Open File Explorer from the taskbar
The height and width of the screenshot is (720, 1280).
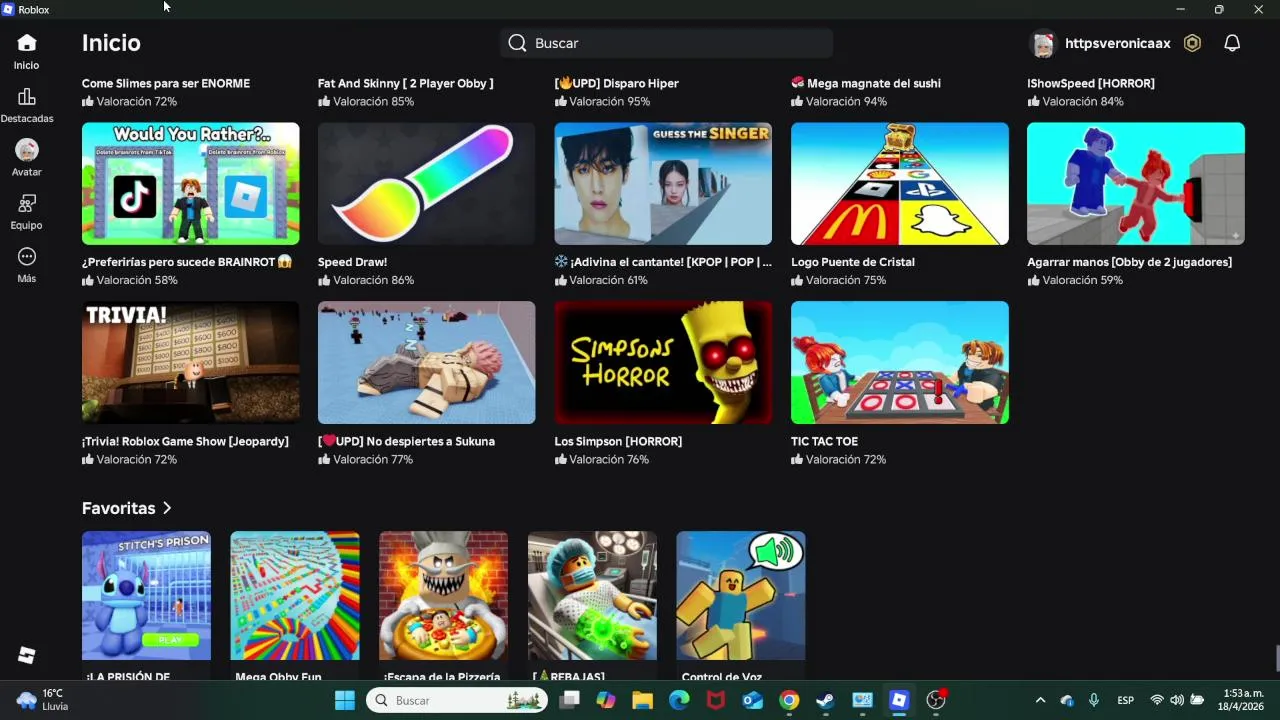pos(642,700)
